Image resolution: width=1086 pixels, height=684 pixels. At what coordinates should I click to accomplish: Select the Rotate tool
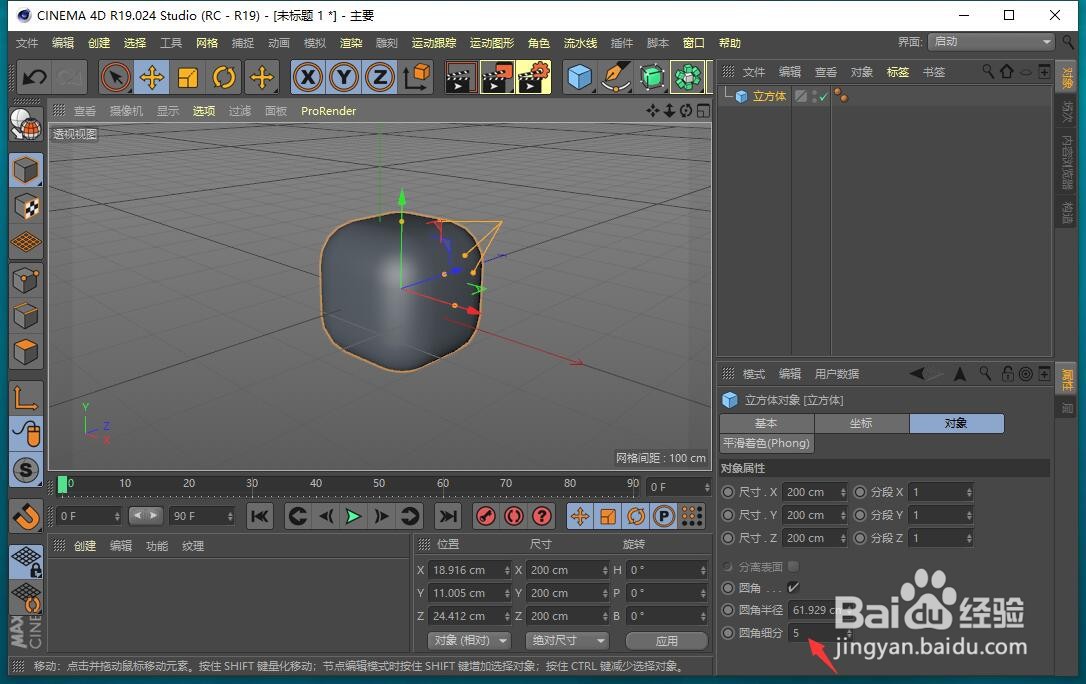tap(222, 77)
